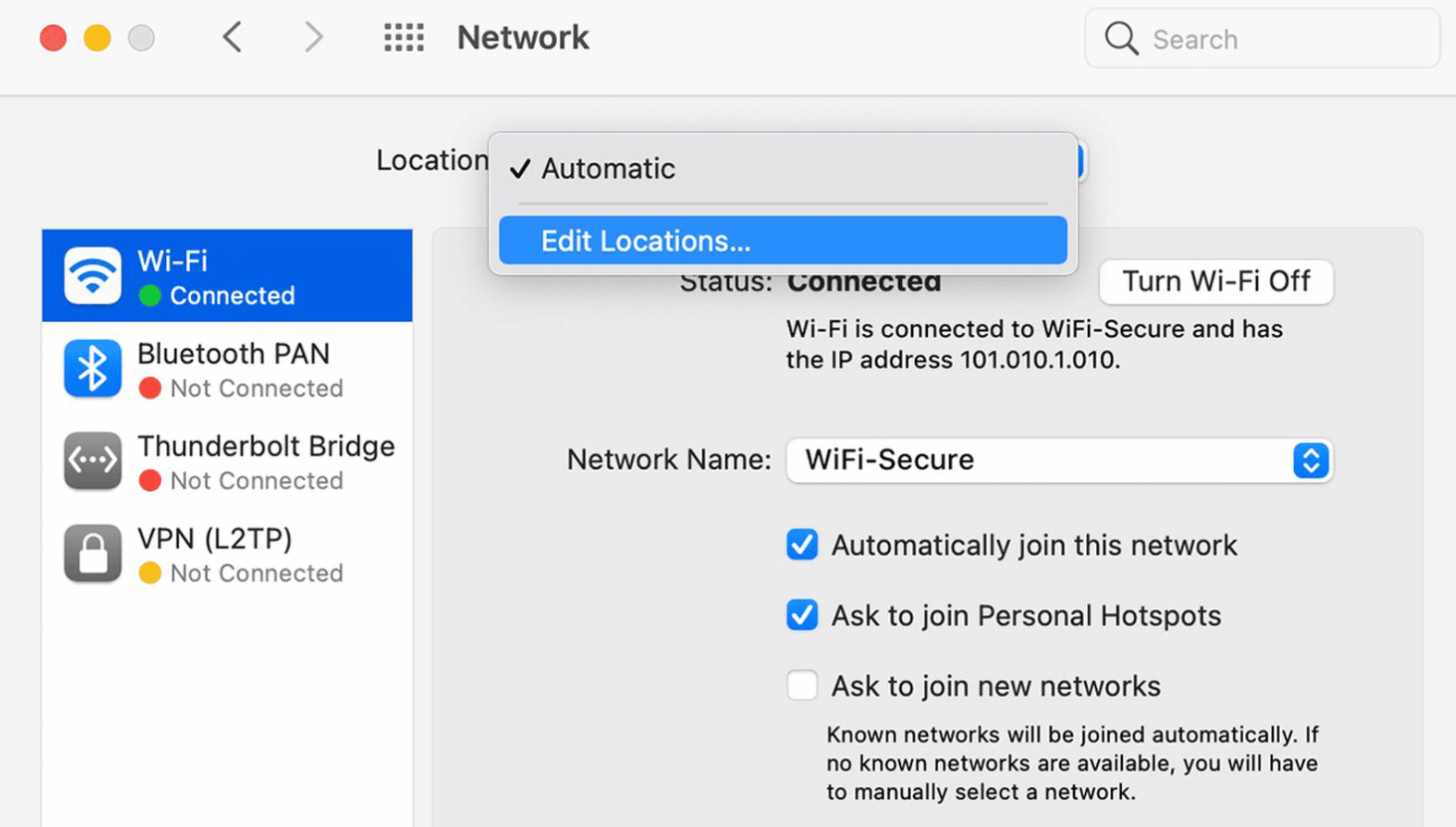The image size is (1456, 827).
Task: Select the VPN (L2TP) service
Action: pyautogui.click(x=227, y=554)
